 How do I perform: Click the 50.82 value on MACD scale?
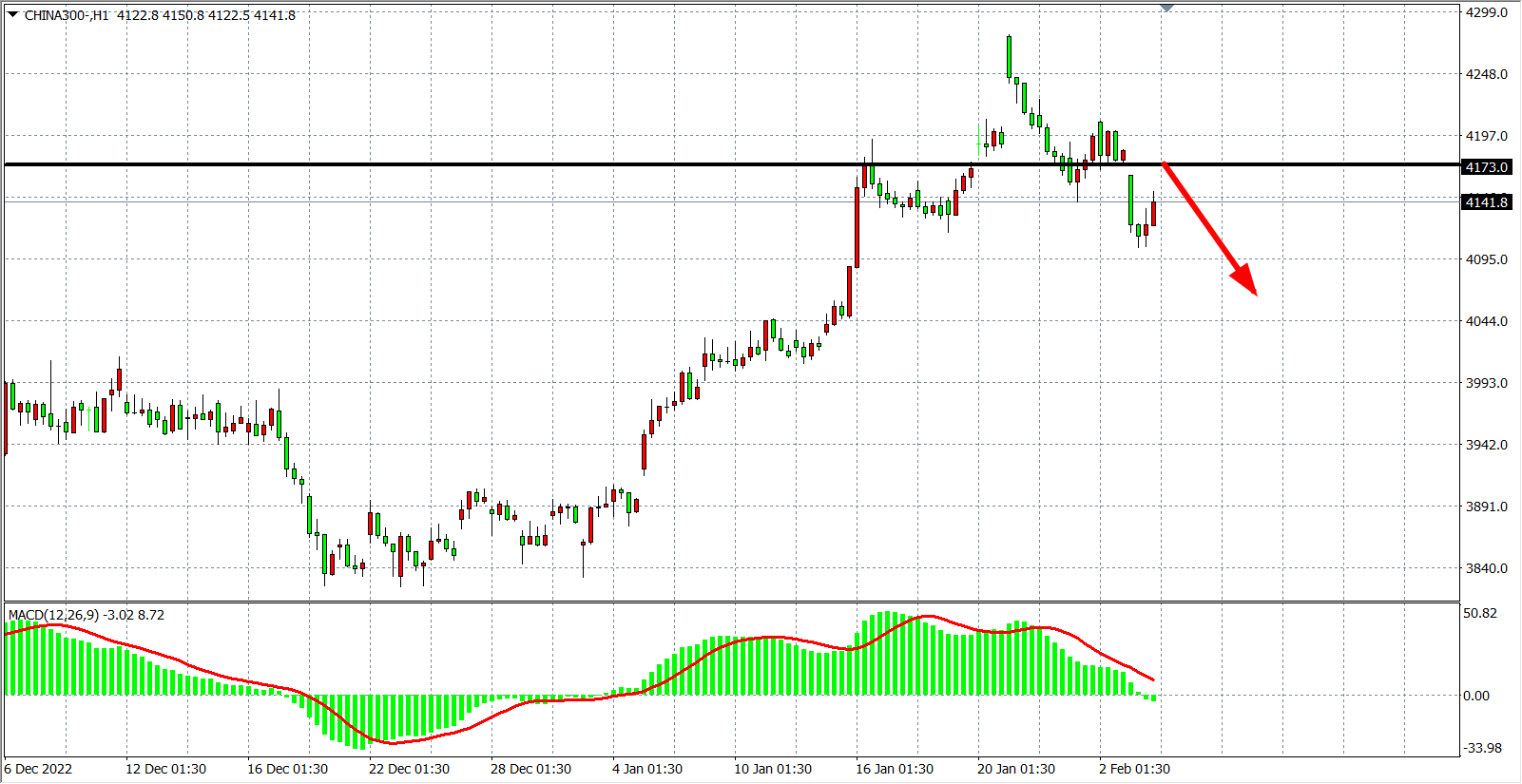click(x=1479, y=613)
